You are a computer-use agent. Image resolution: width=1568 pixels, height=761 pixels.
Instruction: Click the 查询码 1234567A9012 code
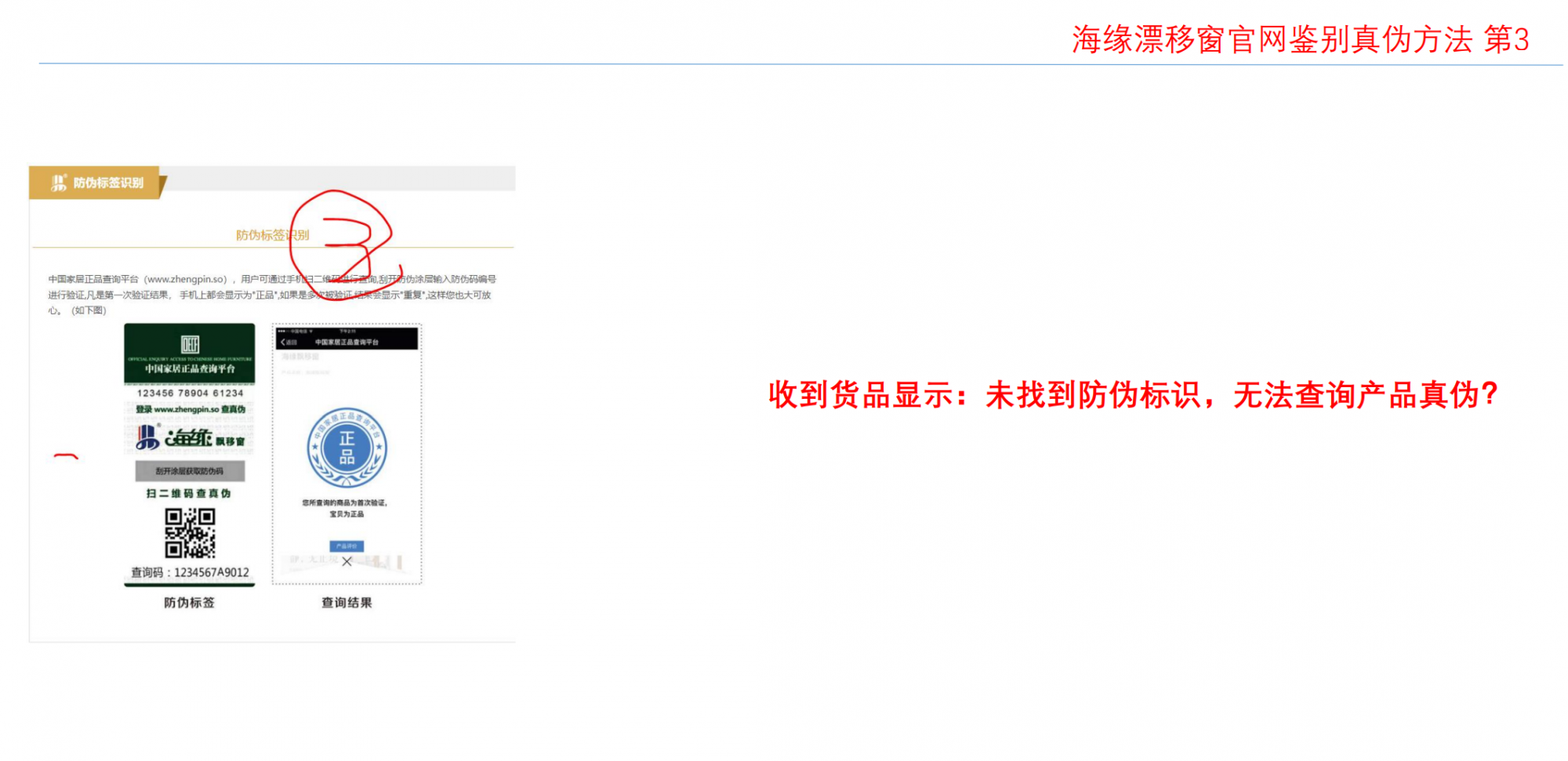pyautogui.click(x=190, y=572)
